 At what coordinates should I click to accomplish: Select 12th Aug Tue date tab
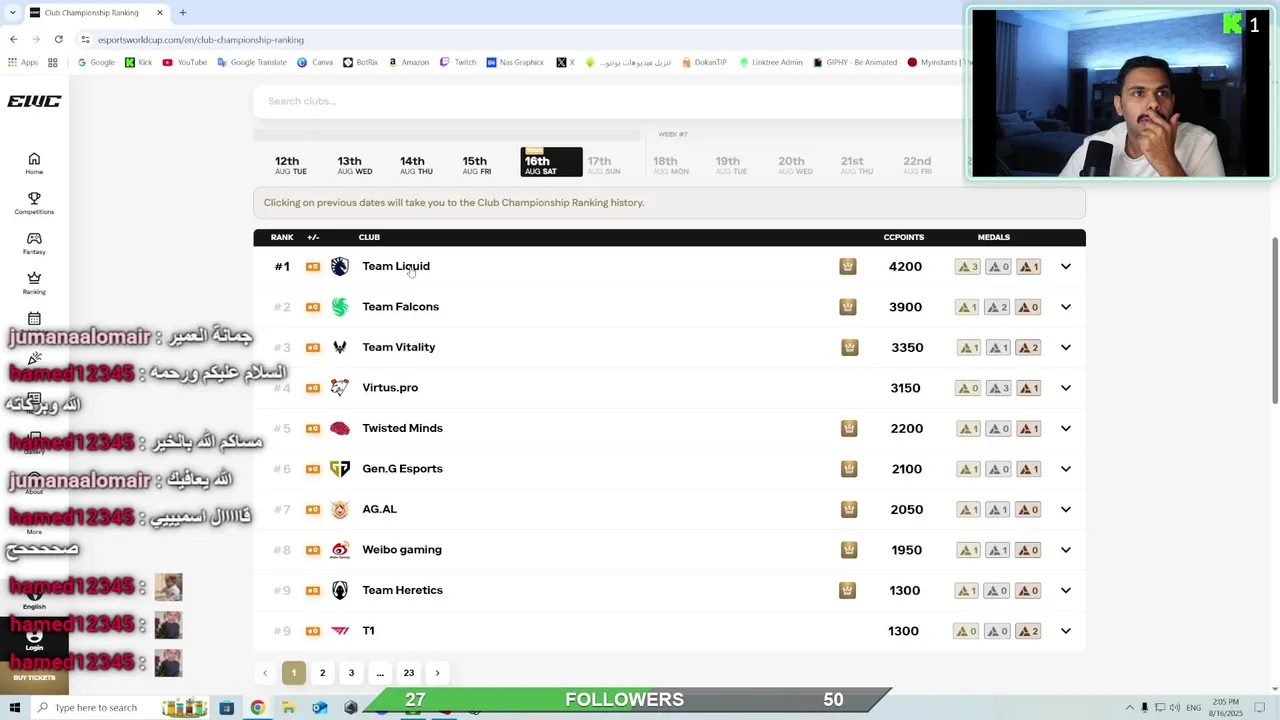pyautogui.click(x=290, y=164)
